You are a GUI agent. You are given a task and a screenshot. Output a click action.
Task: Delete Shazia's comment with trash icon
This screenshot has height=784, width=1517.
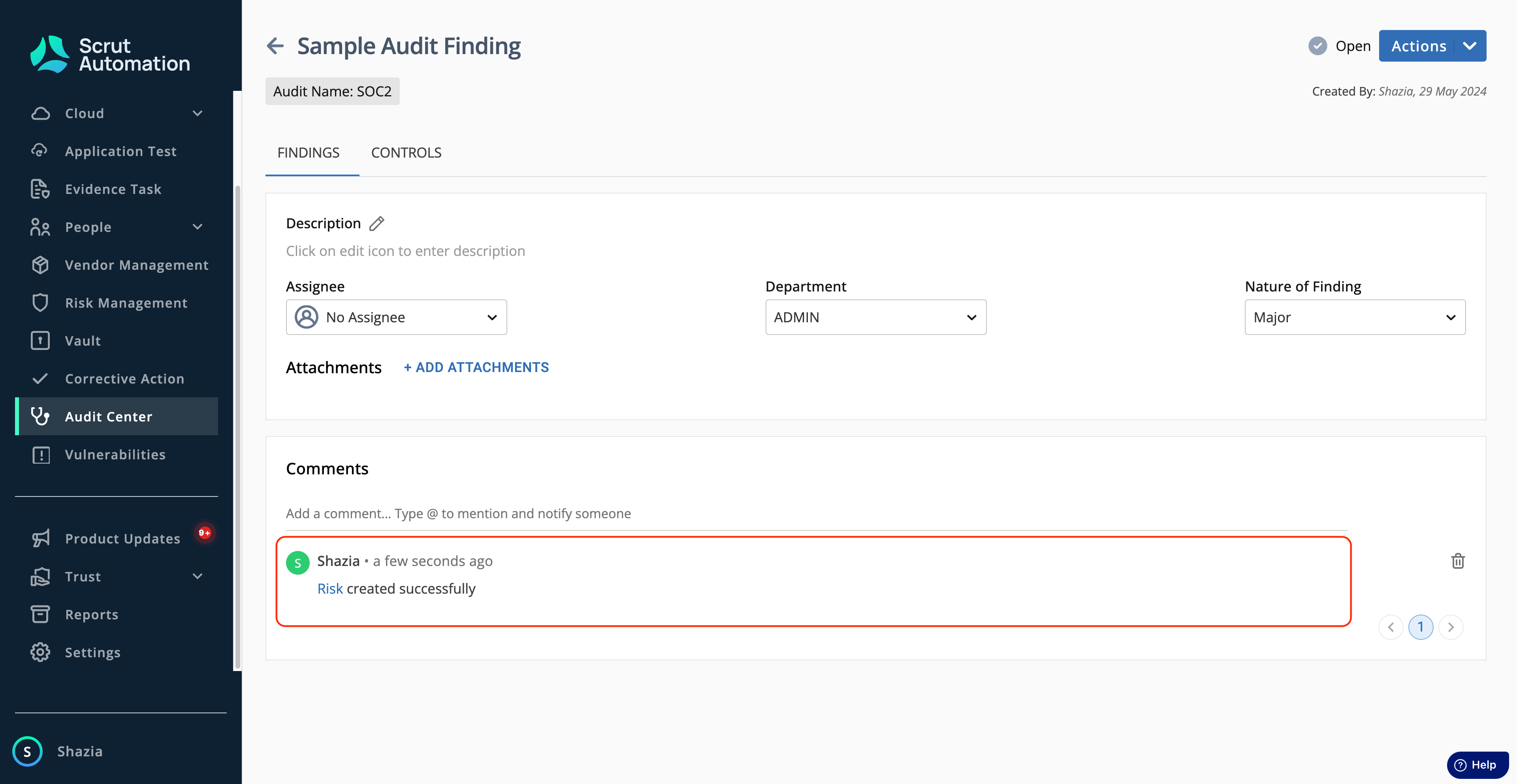(x=1458, y=561)
